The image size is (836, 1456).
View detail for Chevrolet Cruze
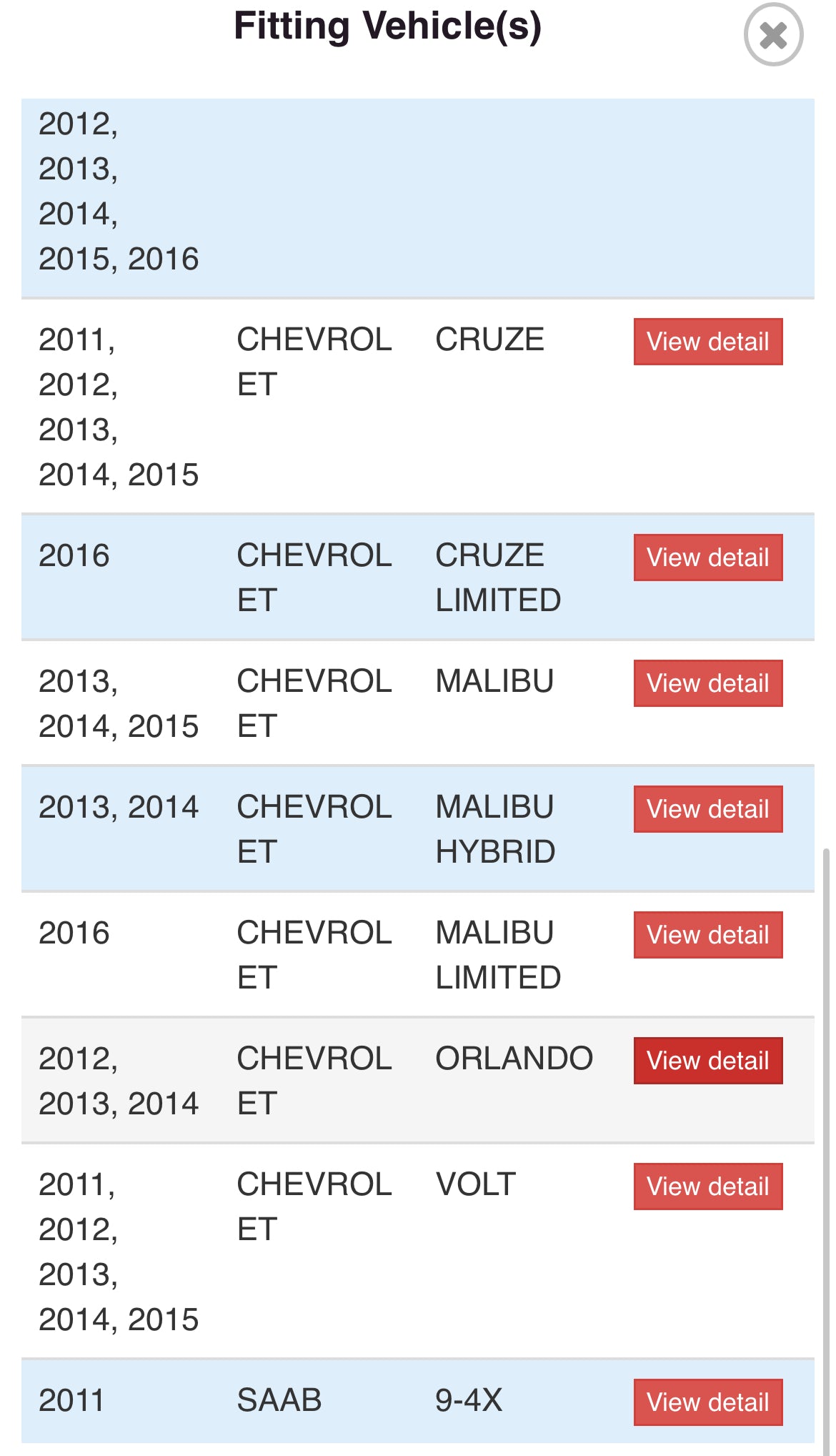(x=707, y=342)
